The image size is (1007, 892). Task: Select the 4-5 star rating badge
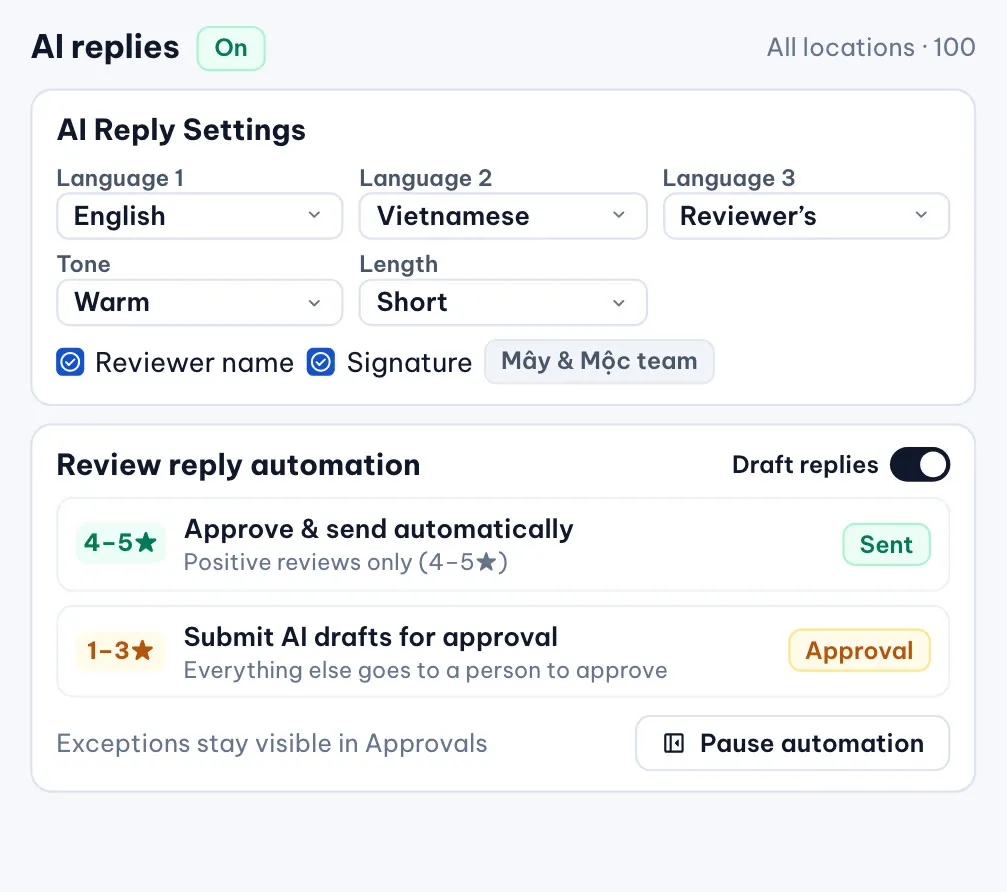click(121, 543)
